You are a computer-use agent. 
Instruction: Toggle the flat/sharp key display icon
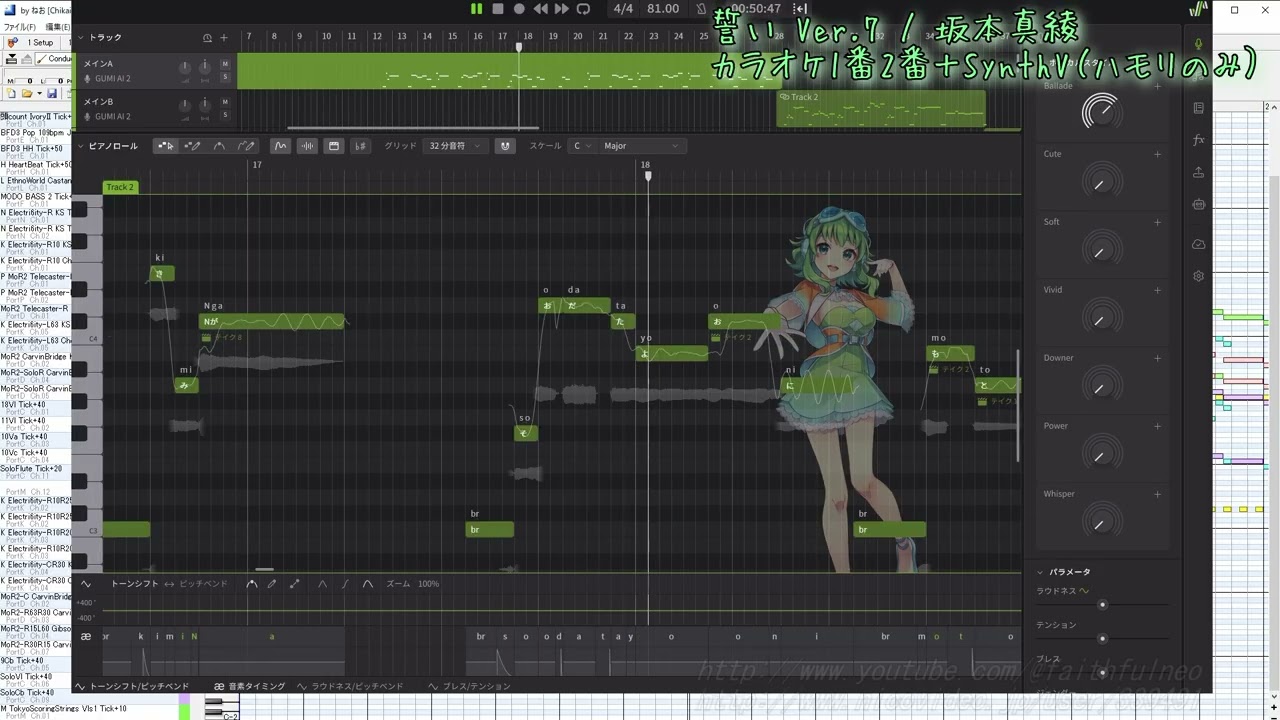(361, 146)
